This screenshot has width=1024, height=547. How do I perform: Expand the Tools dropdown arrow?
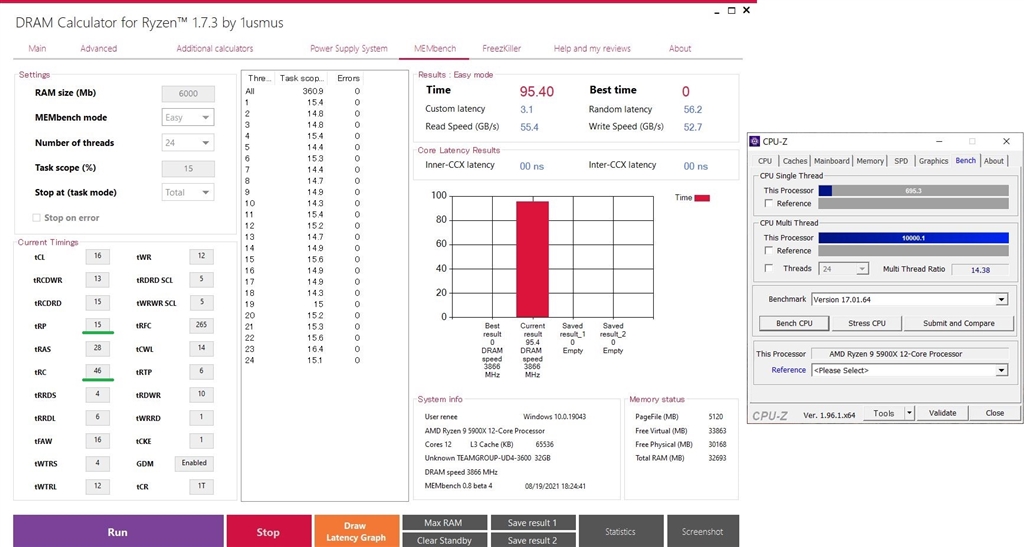pos(909,413)
